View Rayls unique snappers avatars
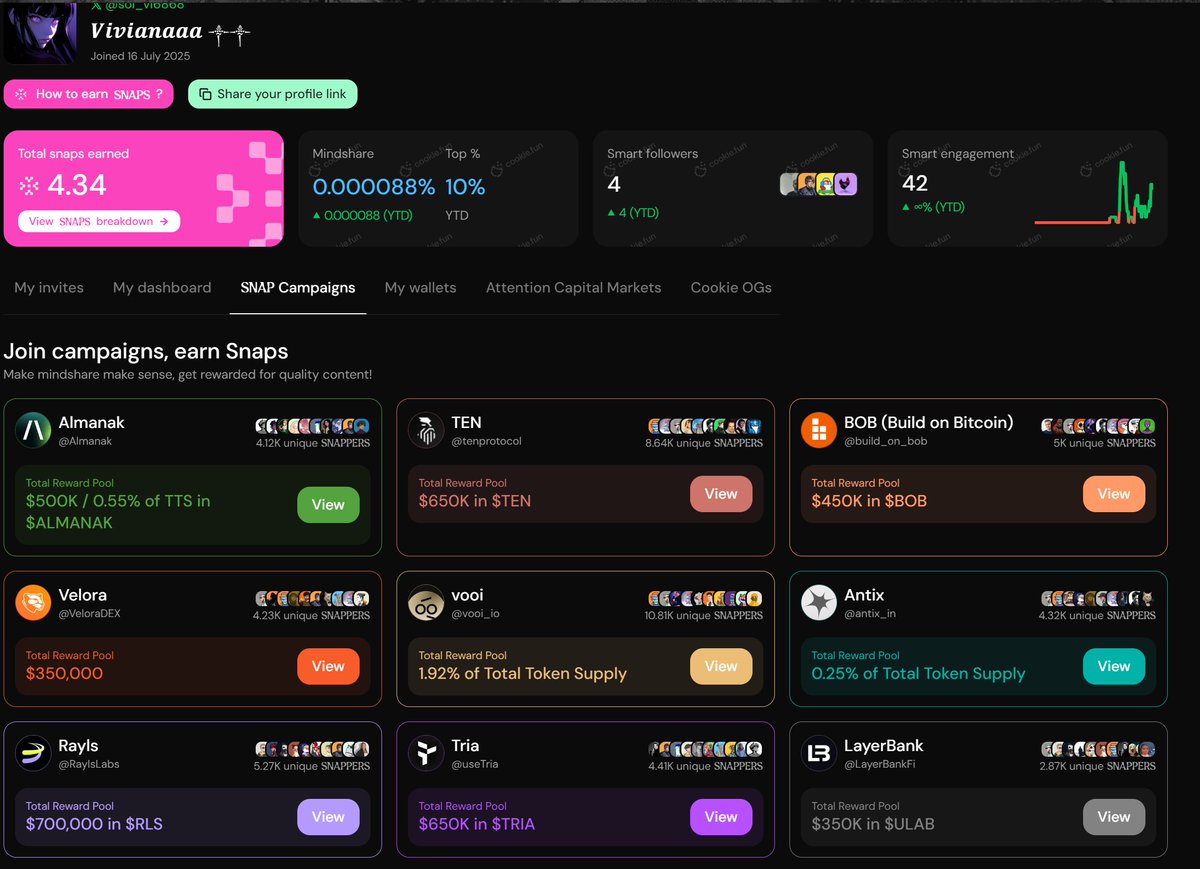 point(312,749)
